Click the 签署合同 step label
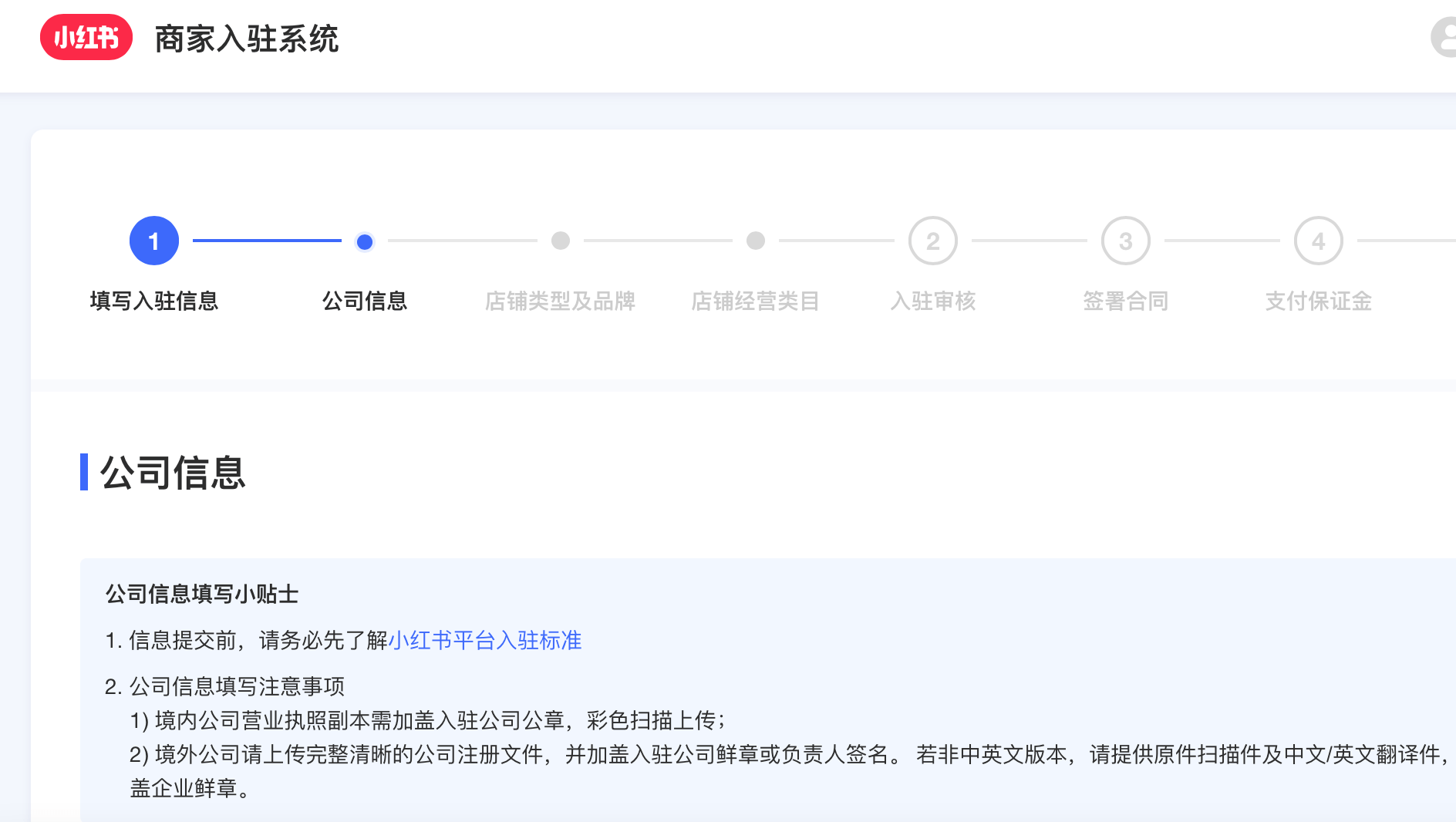The image size is (1456, 822). point(1126,301)
